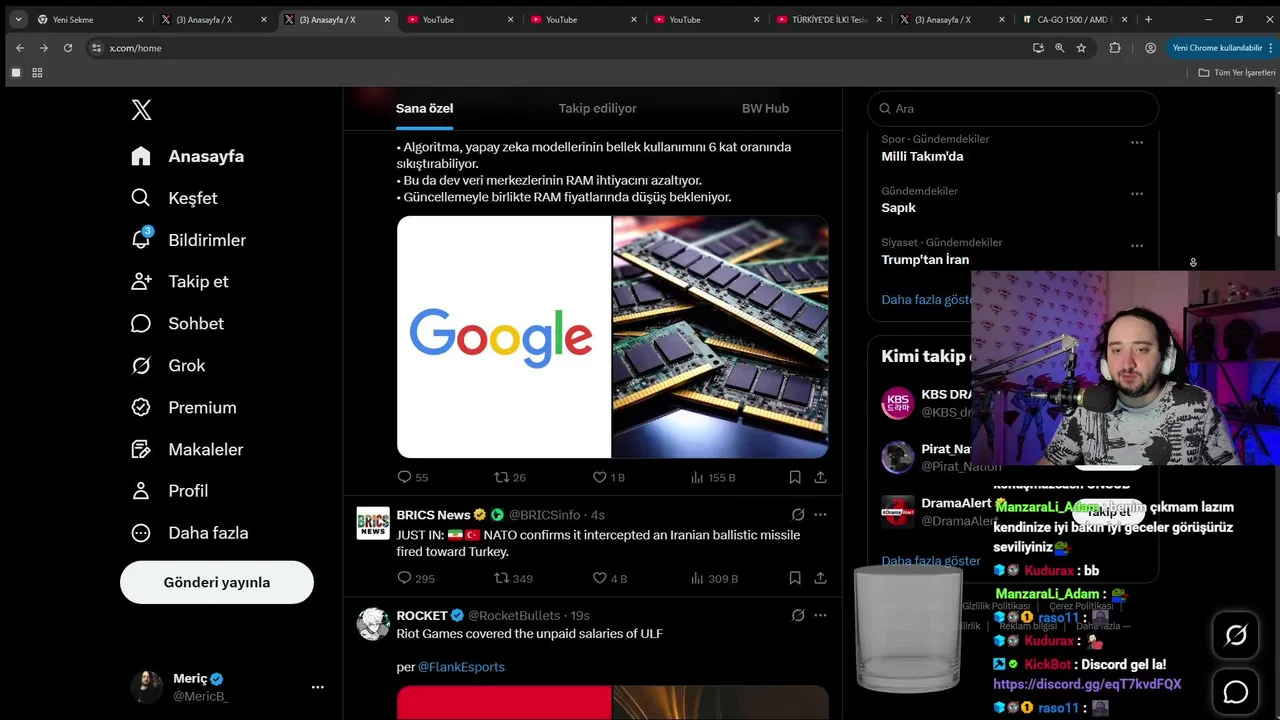This screenshot has width=1280, height=720.
Task: Bookmark the Google RAM post
Action: [x=794, y=477]
